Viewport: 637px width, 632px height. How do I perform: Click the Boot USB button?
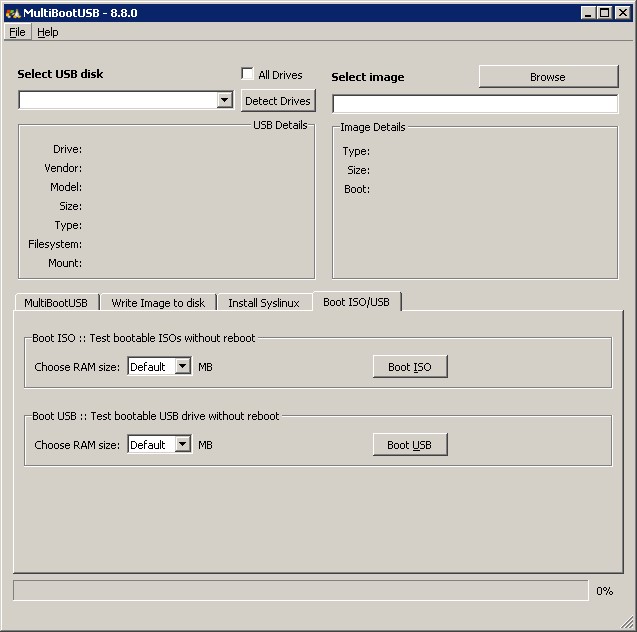pyautogui.click(x=409, y=445)
